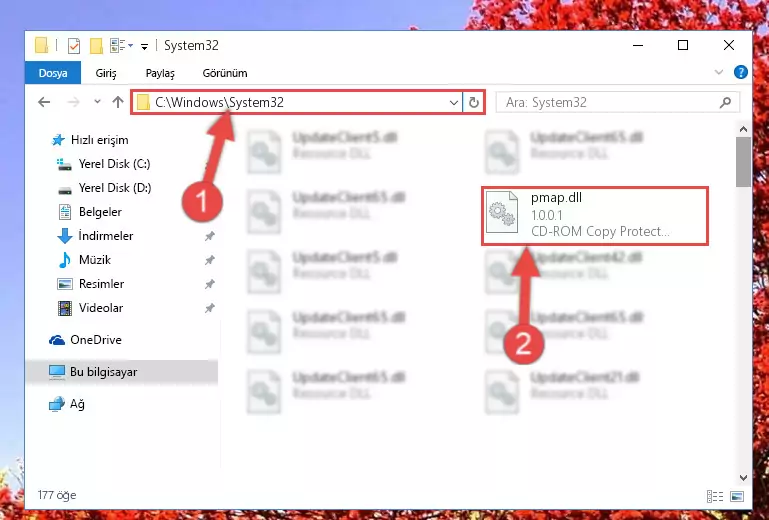The width and height of the screenshot is (769, 520).
Task: Click the file list vertical scrollbar thumb
Action: click(743, 162)
